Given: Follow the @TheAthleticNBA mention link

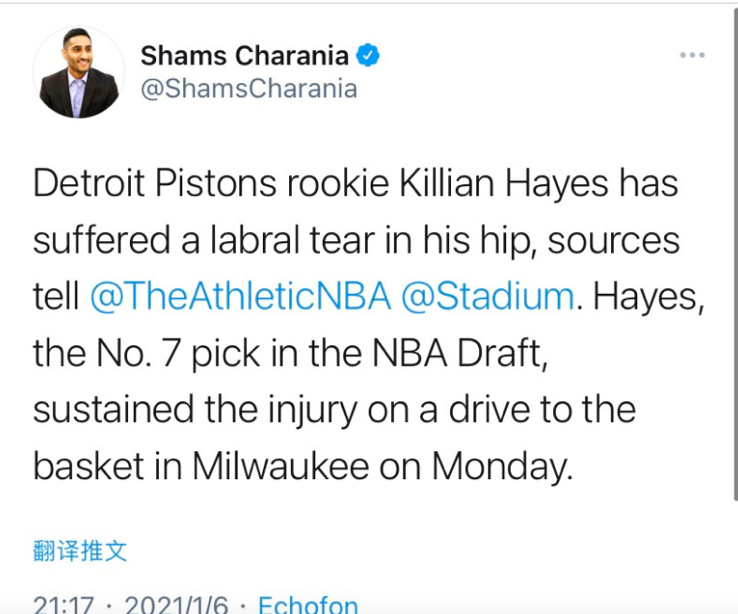Looking at the screenshot, I should coord(241,296).
